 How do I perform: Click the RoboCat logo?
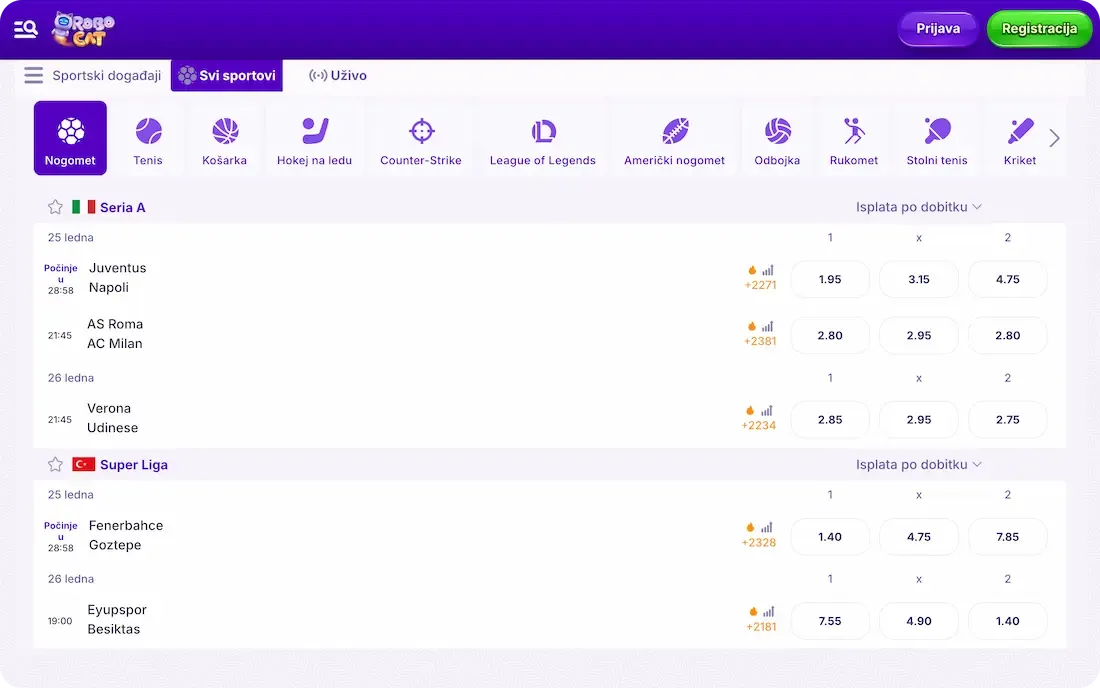83,29
